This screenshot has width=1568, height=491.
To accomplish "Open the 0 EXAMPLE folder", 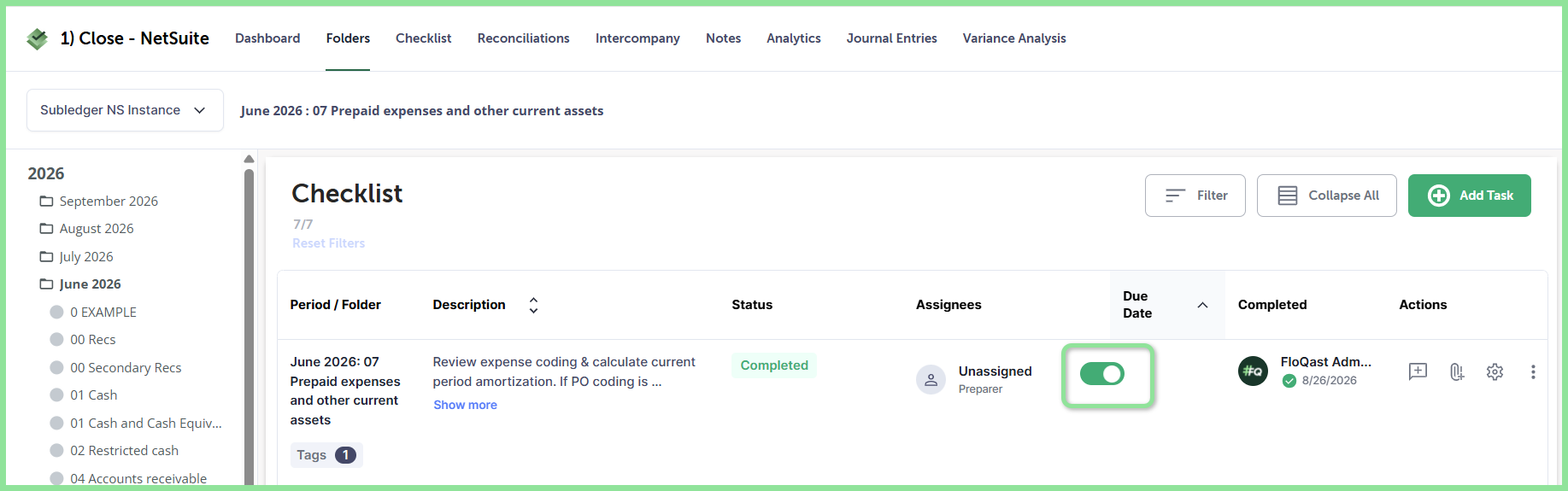I will (103, 313).
